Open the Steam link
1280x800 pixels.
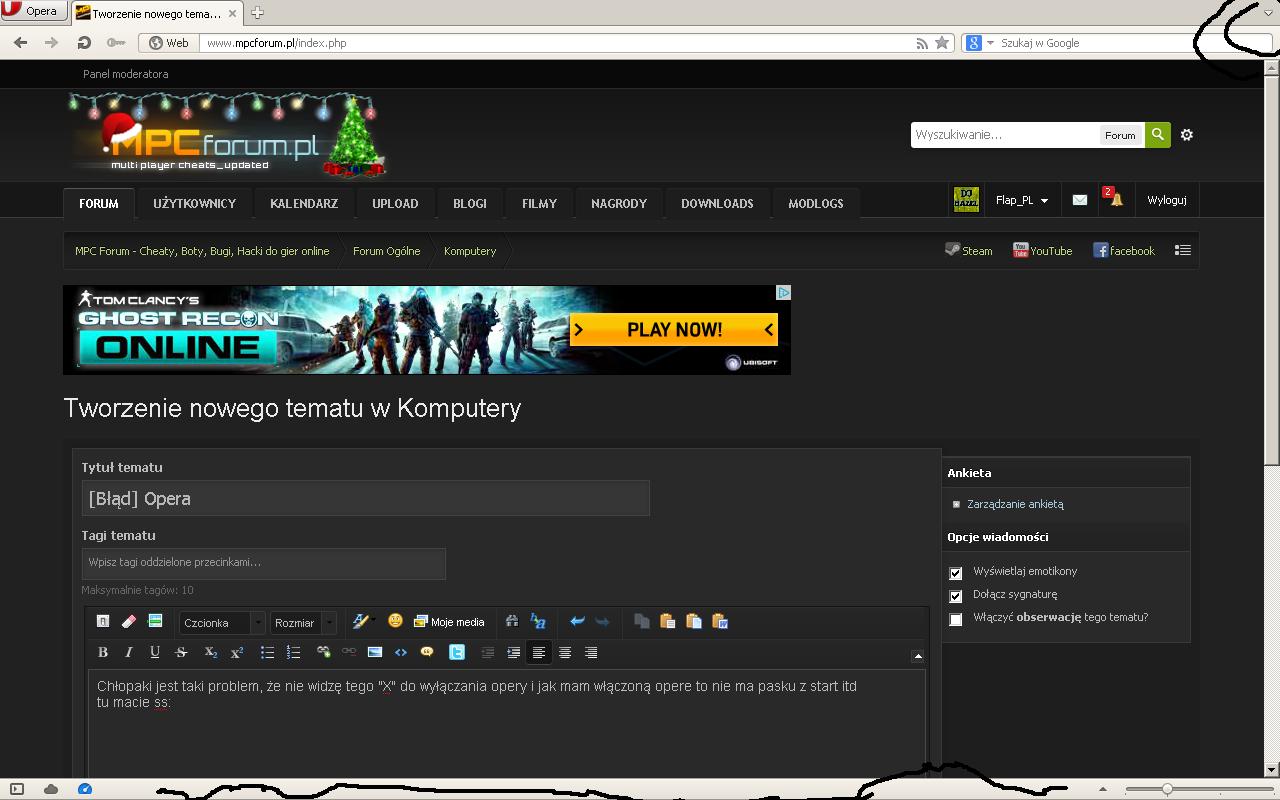coord(969,250)
